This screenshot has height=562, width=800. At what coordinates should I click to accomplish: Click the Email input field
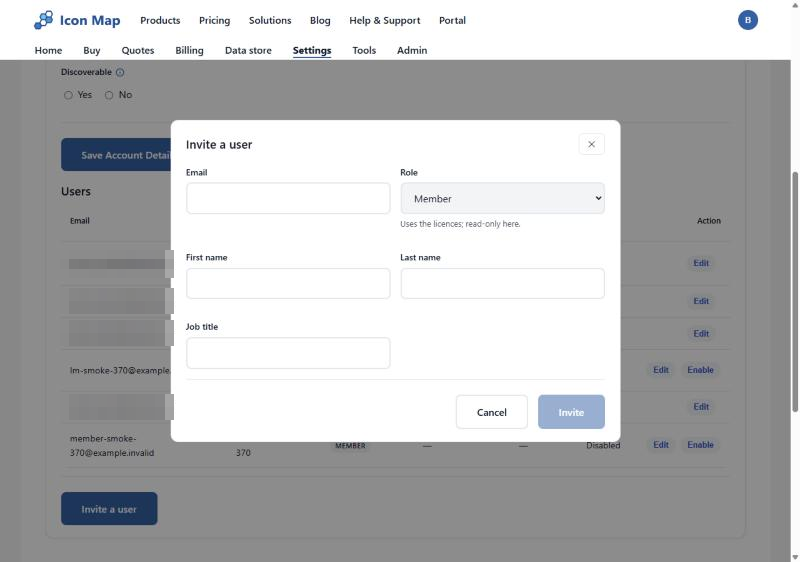(x=288, y=198)
